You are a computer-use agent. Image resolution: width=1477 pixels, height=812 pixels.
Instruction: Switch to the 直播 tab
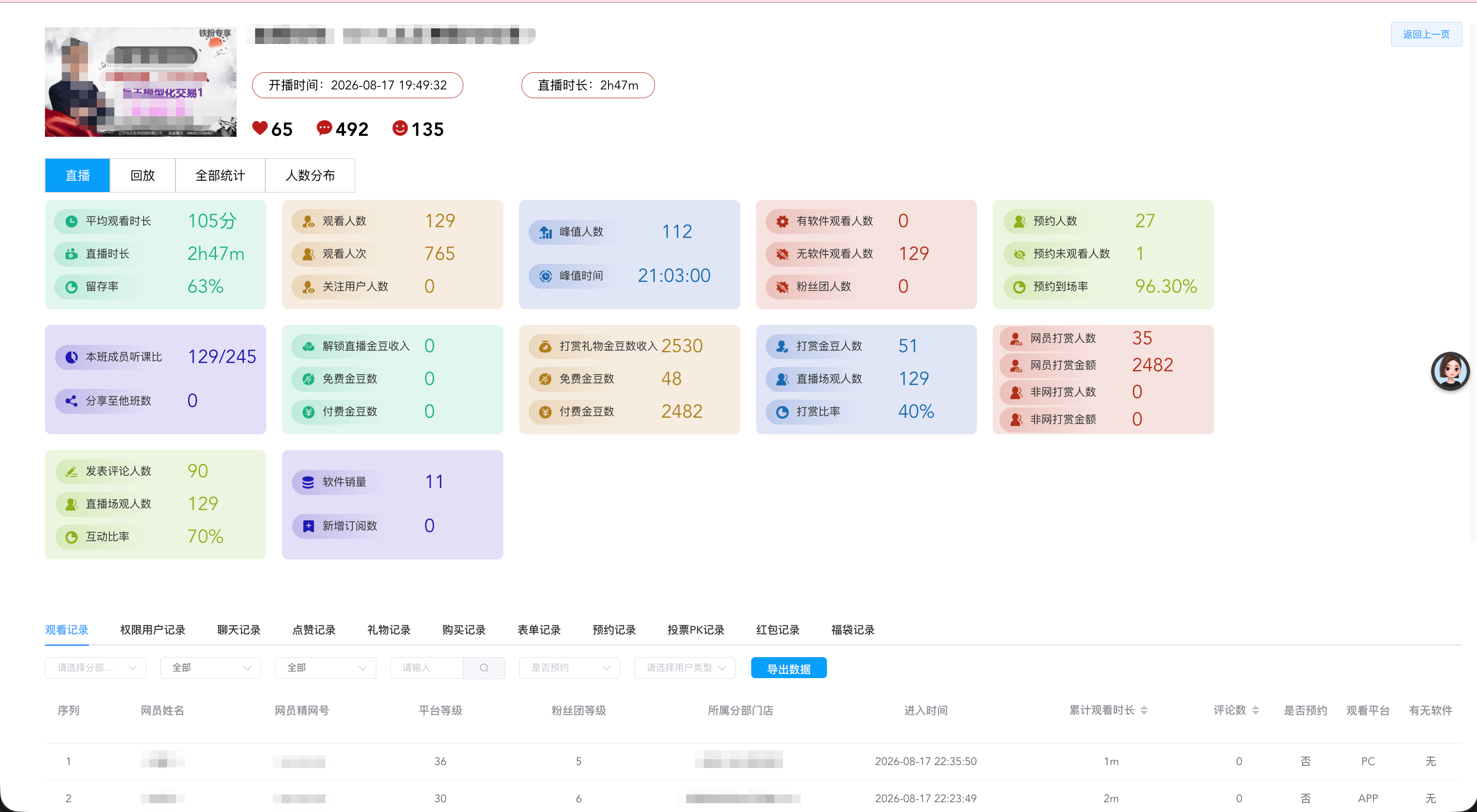point(77,175)
